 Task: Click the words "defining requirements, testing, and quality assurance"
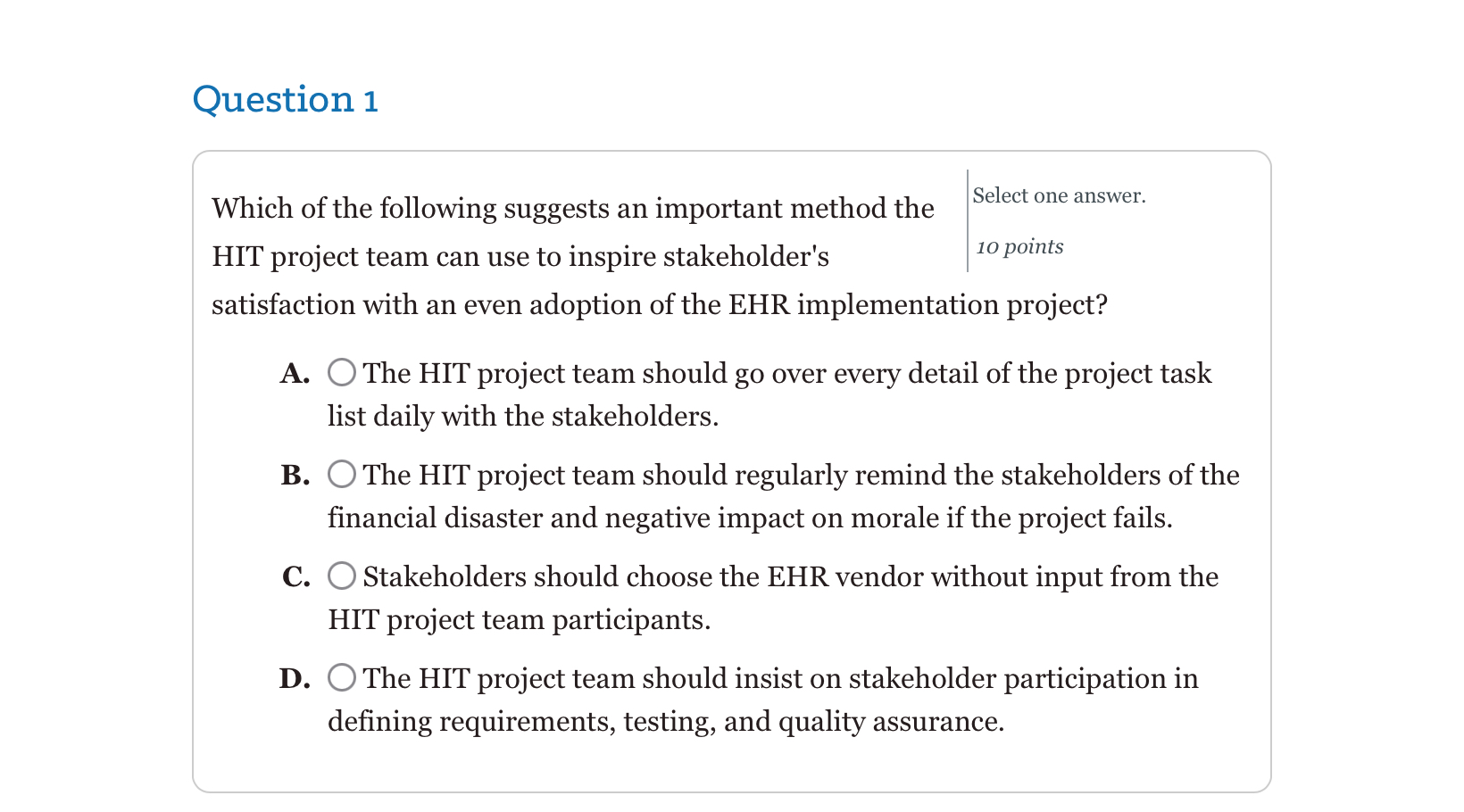pyautogui.click(x=665, y=721)
